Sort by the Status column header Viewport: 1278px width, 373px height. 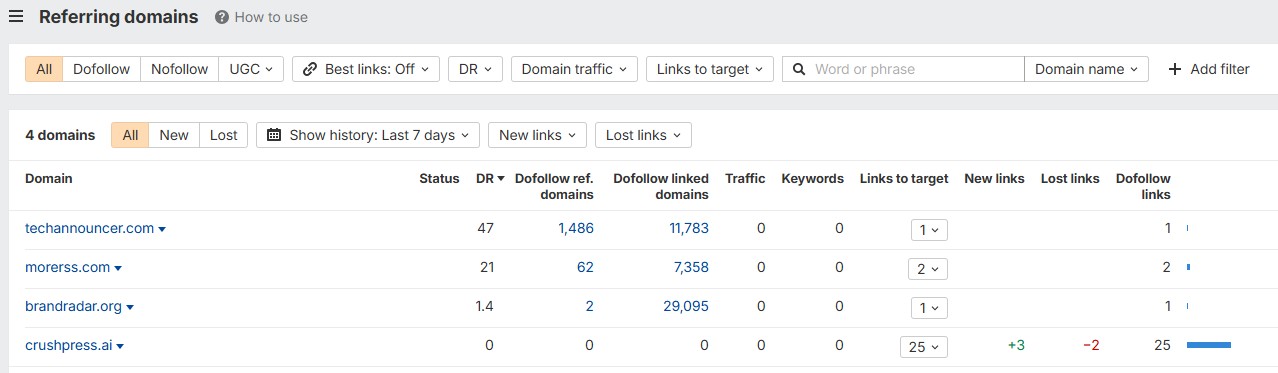(439, 178)
